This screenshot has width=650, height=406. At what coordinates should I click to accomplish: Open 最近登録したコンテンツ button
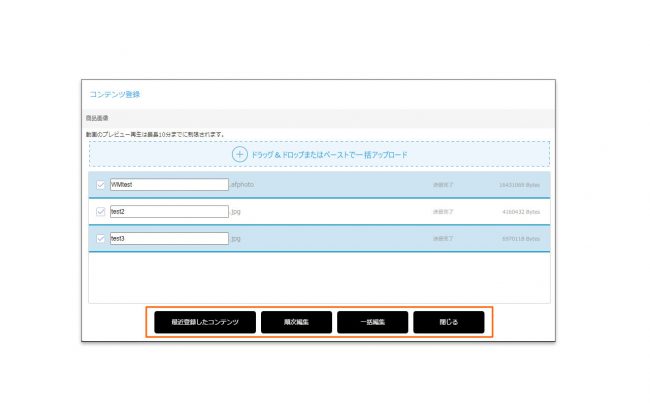[x=205, y=322]
